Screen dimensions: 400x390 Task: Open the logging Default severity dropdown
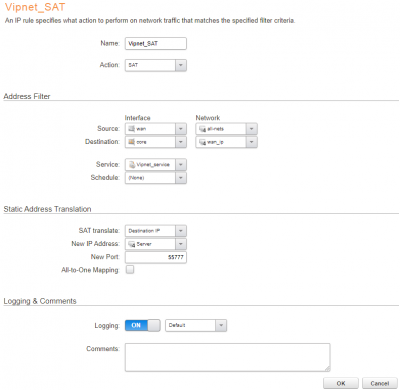coord(196,325)
